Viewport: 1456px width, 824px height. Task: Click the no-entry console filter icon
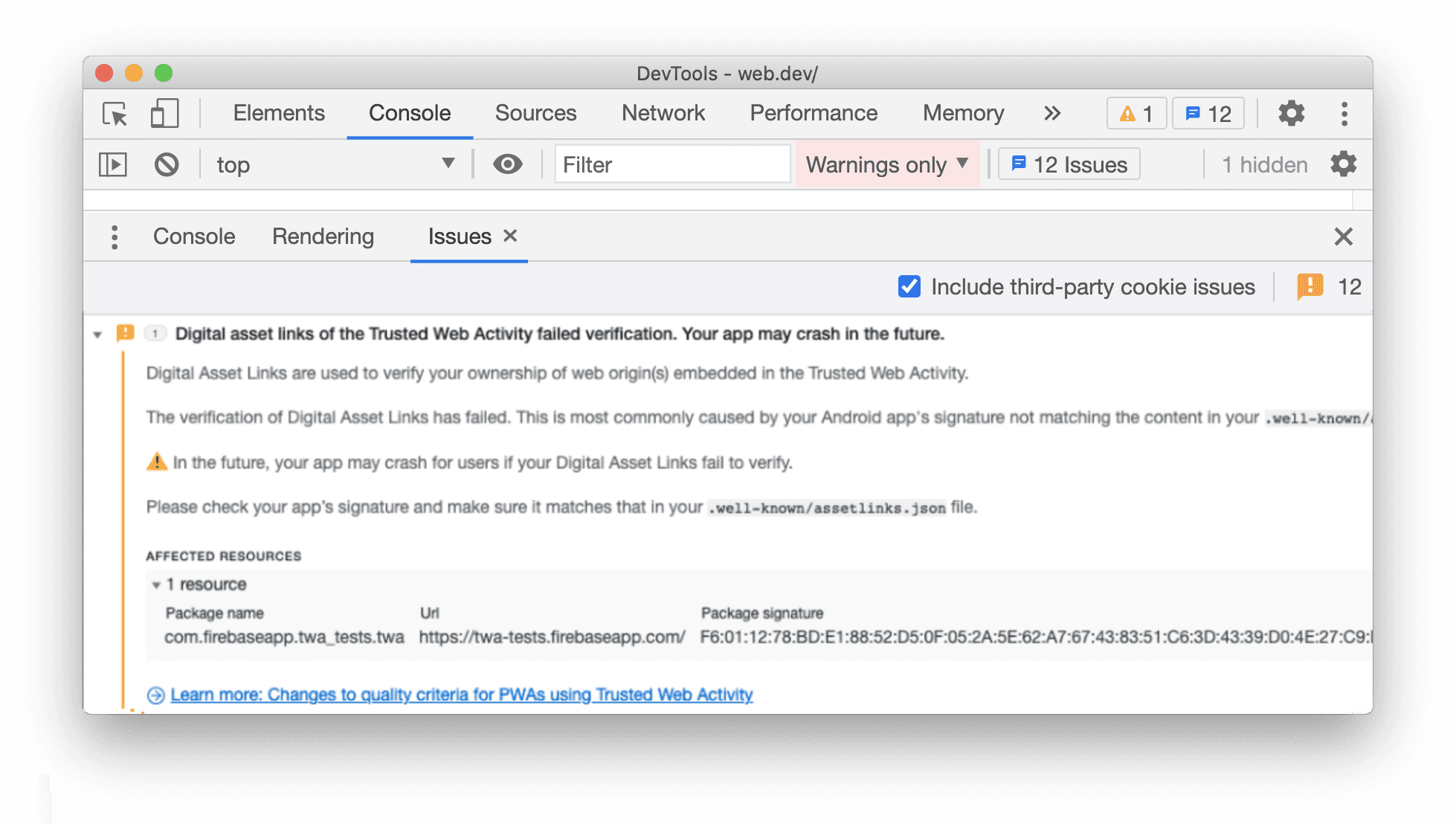[164, 163]
